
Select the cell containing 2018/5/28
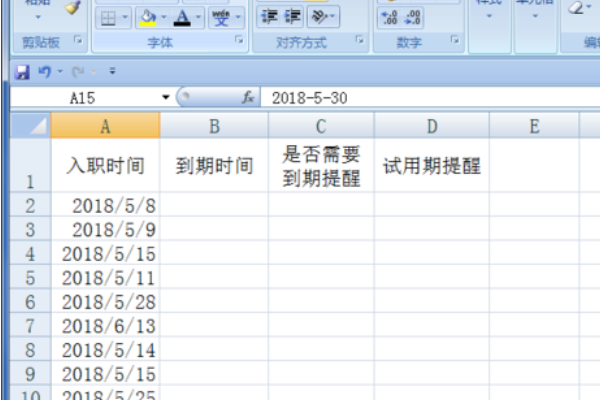pos(106,301)
